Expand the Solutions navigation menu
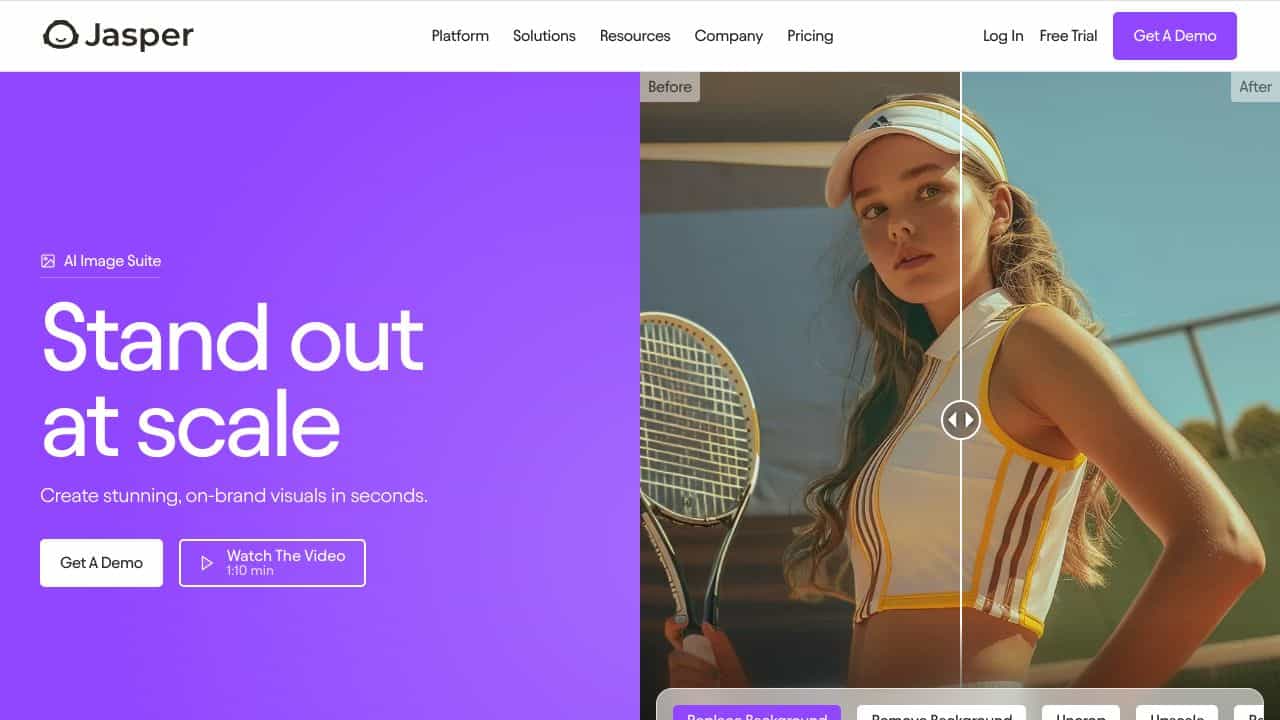 click(x=544, y=36)
